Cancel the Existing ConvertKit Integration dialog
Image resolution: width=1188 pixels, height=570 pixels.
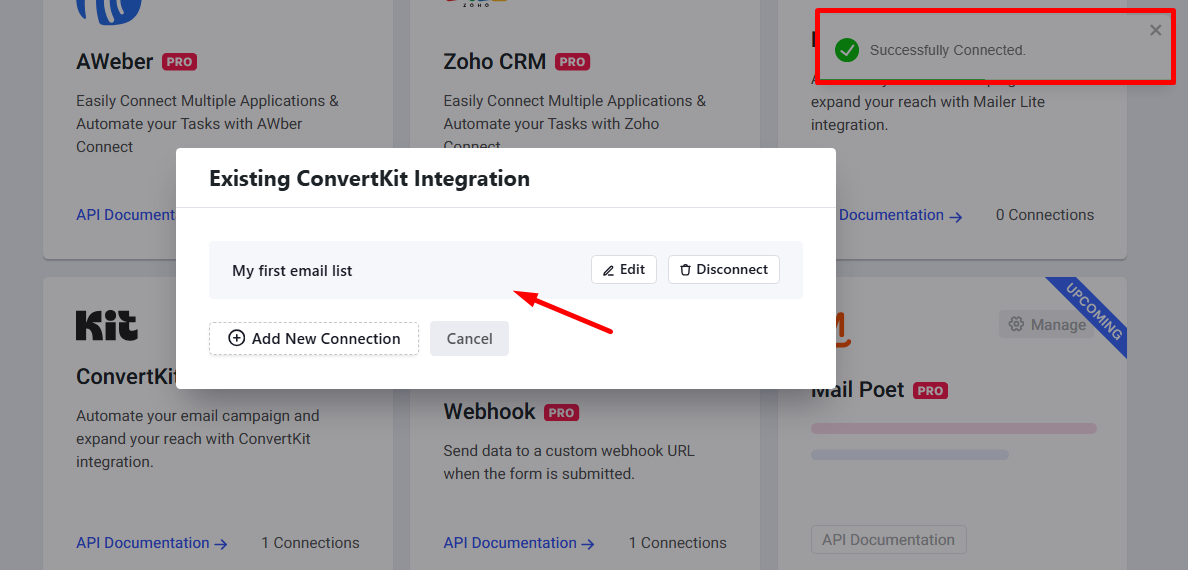tap(469, 338)
